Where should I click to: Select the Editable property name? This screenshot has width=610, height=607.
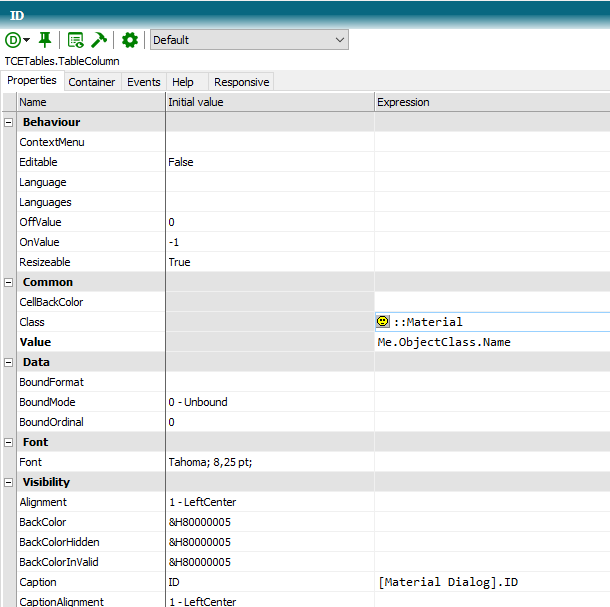(x=38, y=162)
